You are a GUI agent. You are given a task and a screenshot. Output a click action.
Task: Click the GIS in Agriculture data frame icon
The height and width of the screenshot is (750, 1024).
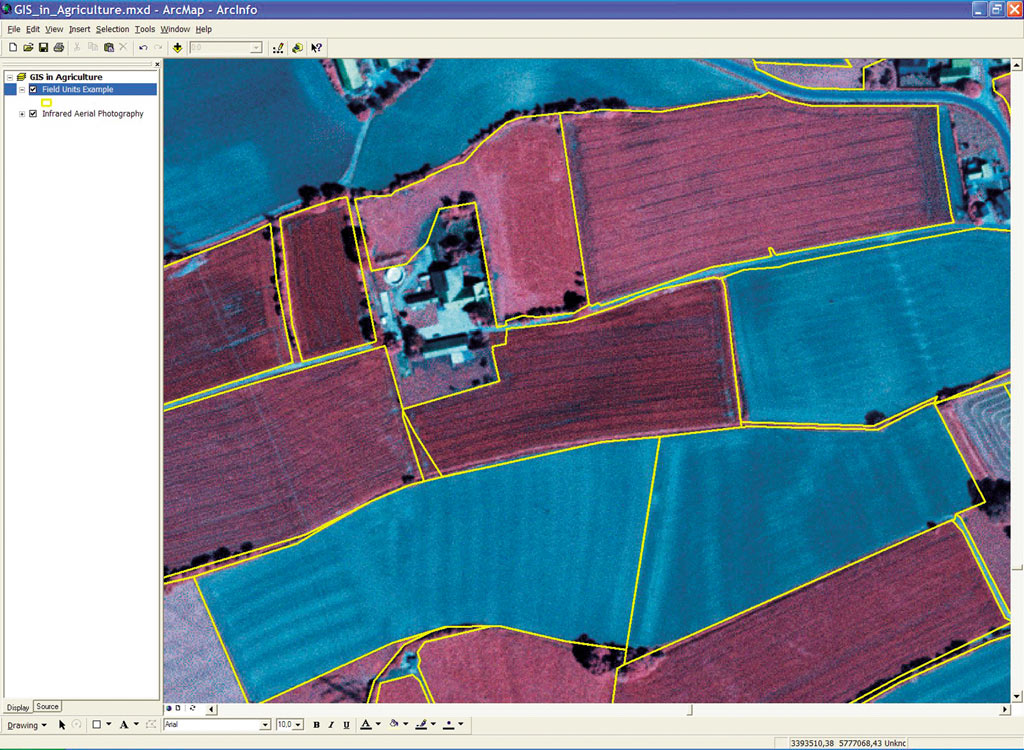point(22,77)
